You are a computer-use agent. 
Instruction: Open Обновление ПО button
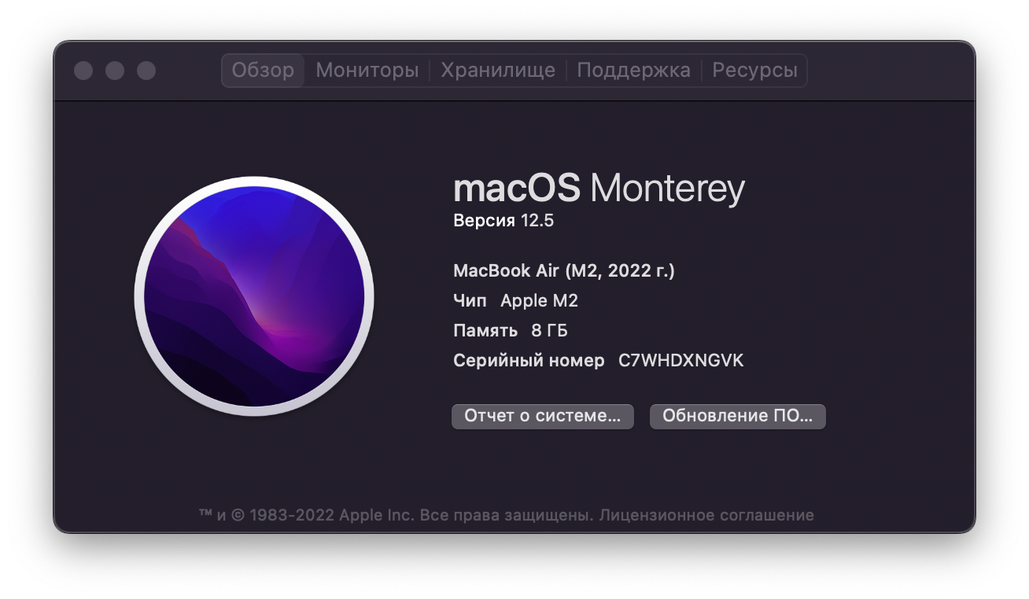click(x=738, y=416)
